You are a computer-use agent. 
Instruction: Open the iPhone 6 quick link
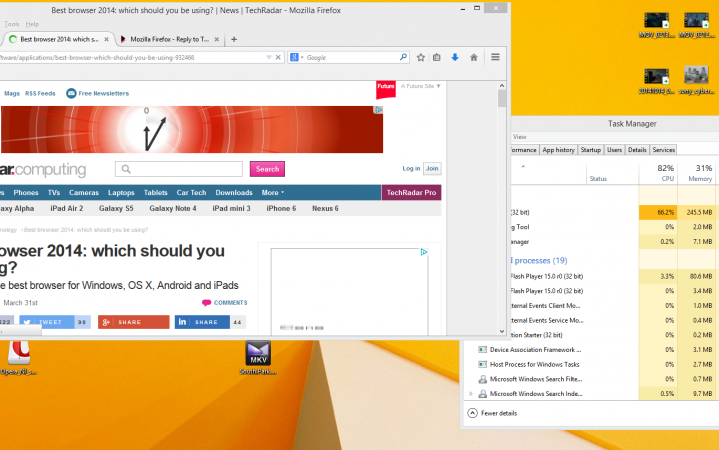(281, 208)
